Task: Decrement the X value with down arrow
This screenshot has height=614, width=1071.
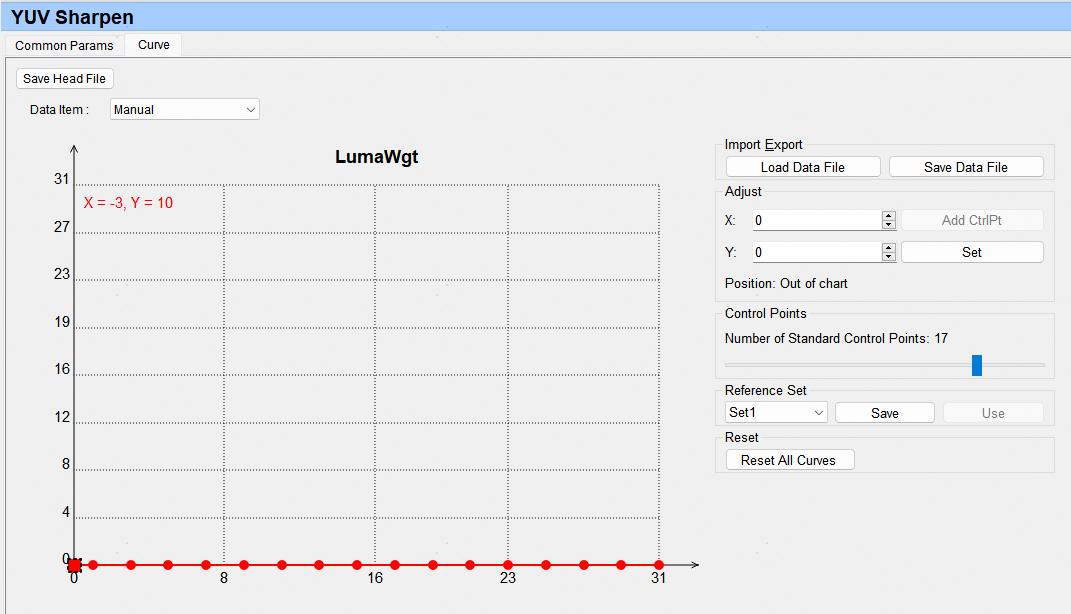Action: 889,225
